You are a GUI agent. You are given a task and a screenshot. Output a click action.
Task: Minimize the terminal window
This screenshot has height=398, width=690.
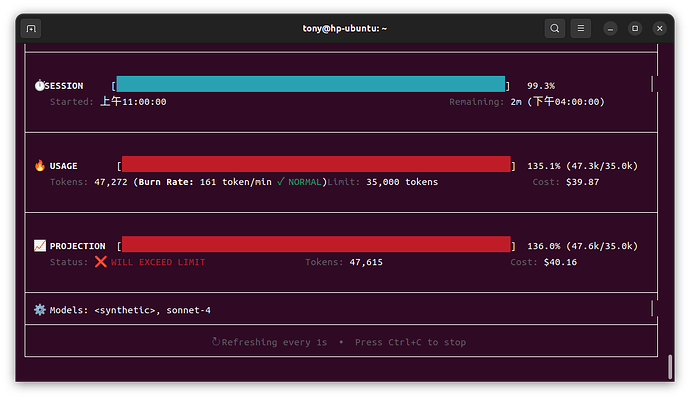(610, 29)
